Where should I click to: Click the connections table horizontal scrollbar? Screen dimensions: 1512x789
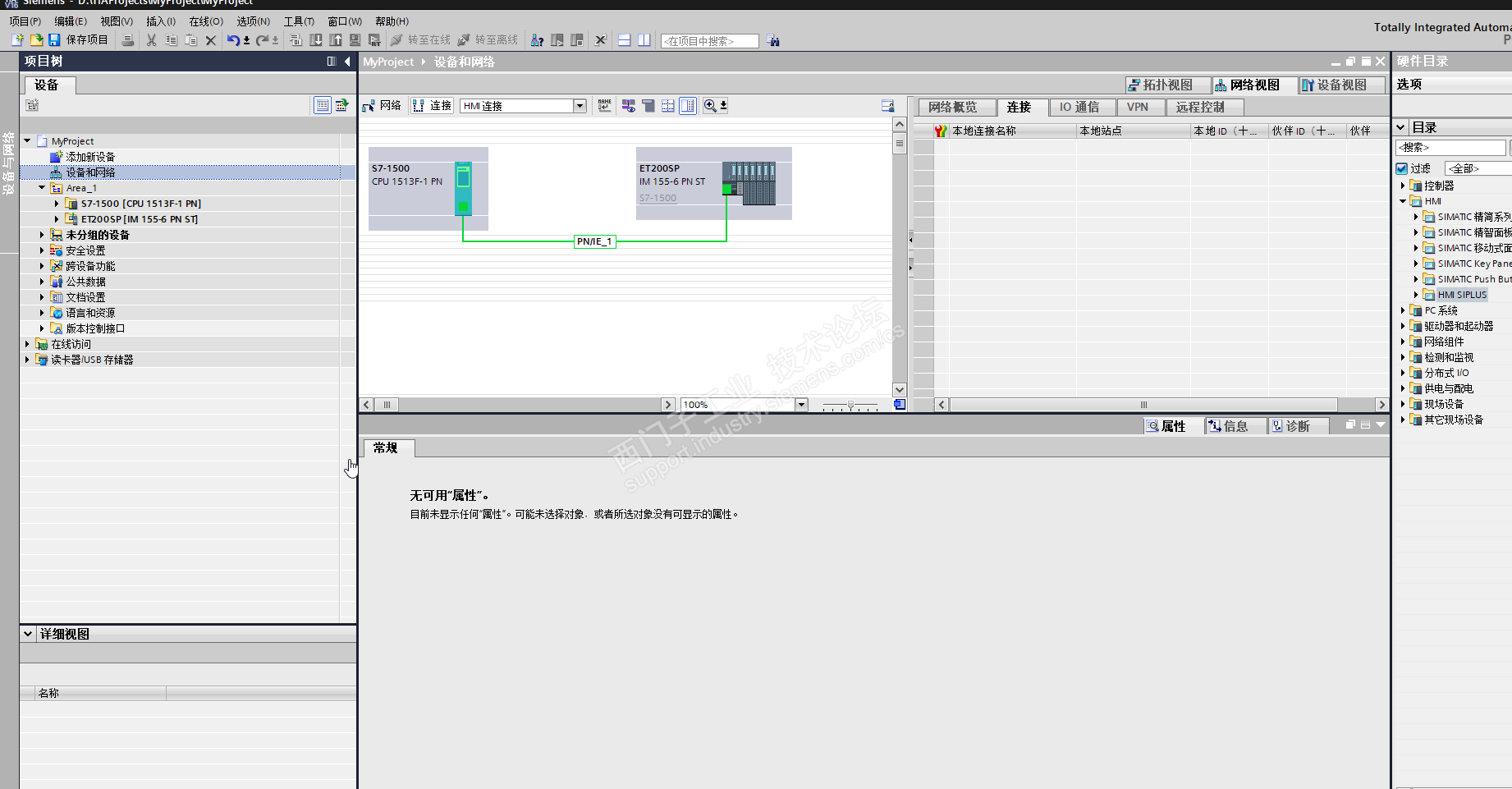(x=1161, y=405)
